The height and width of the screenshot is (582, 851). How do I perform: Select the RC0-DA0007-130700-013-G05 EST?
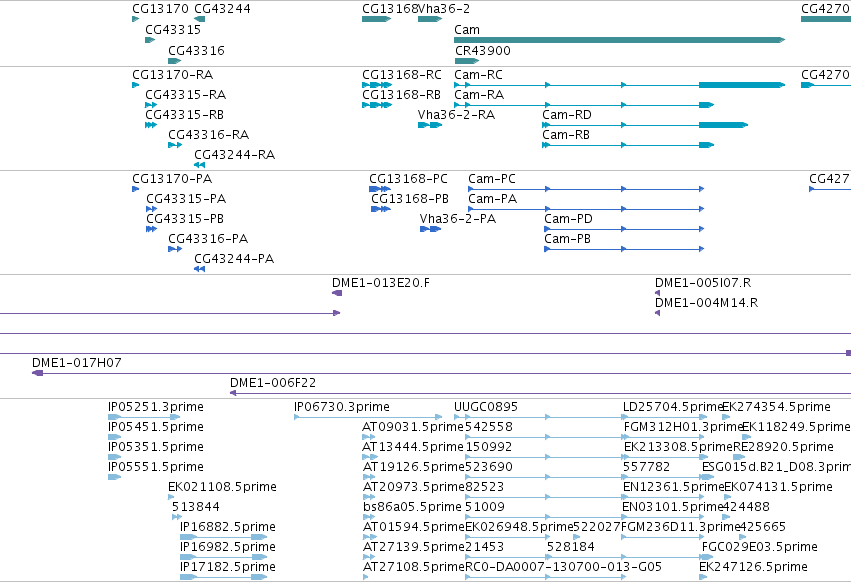tap(545, 577)
